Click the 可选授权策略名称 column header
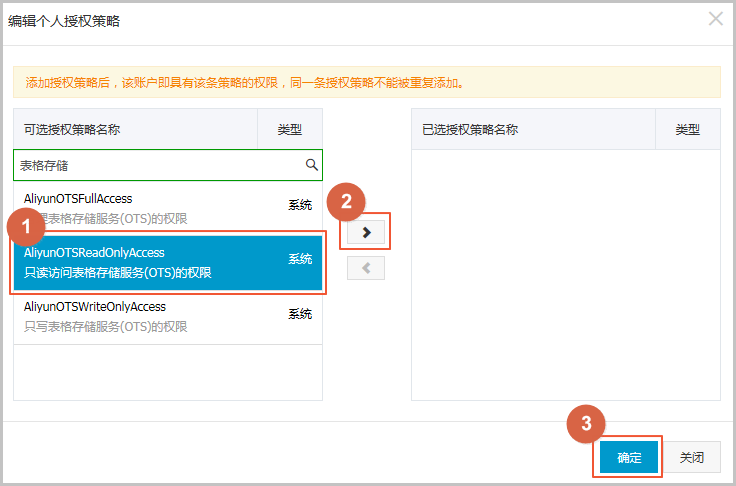 tap(136, 129)
